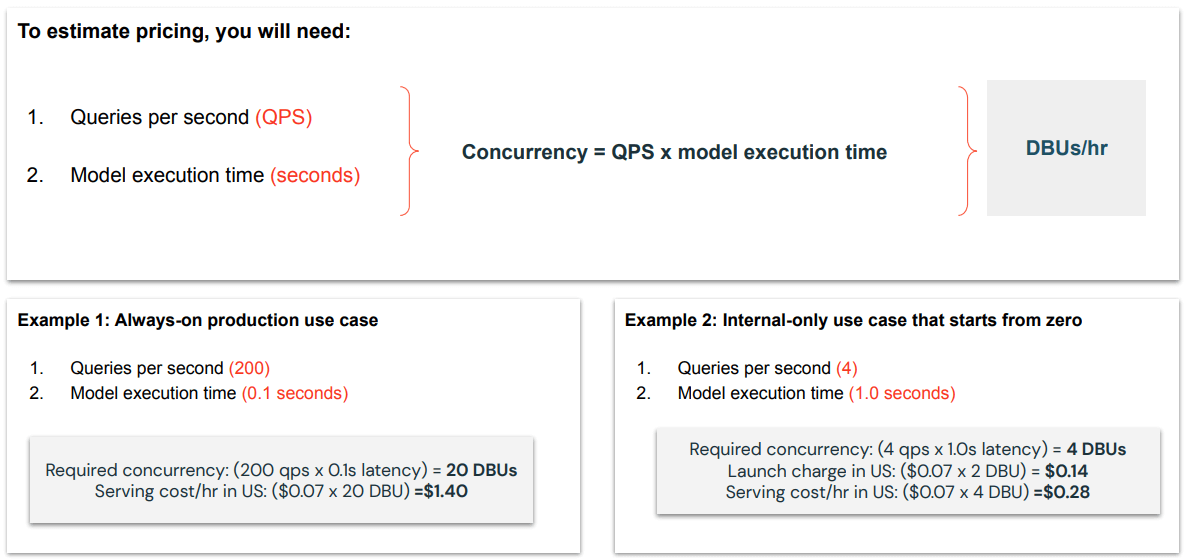Click "Model execution time" in Example 2
Image resolution: width=1187 pixels, height=560 pixels.
[x=760, y=393]
